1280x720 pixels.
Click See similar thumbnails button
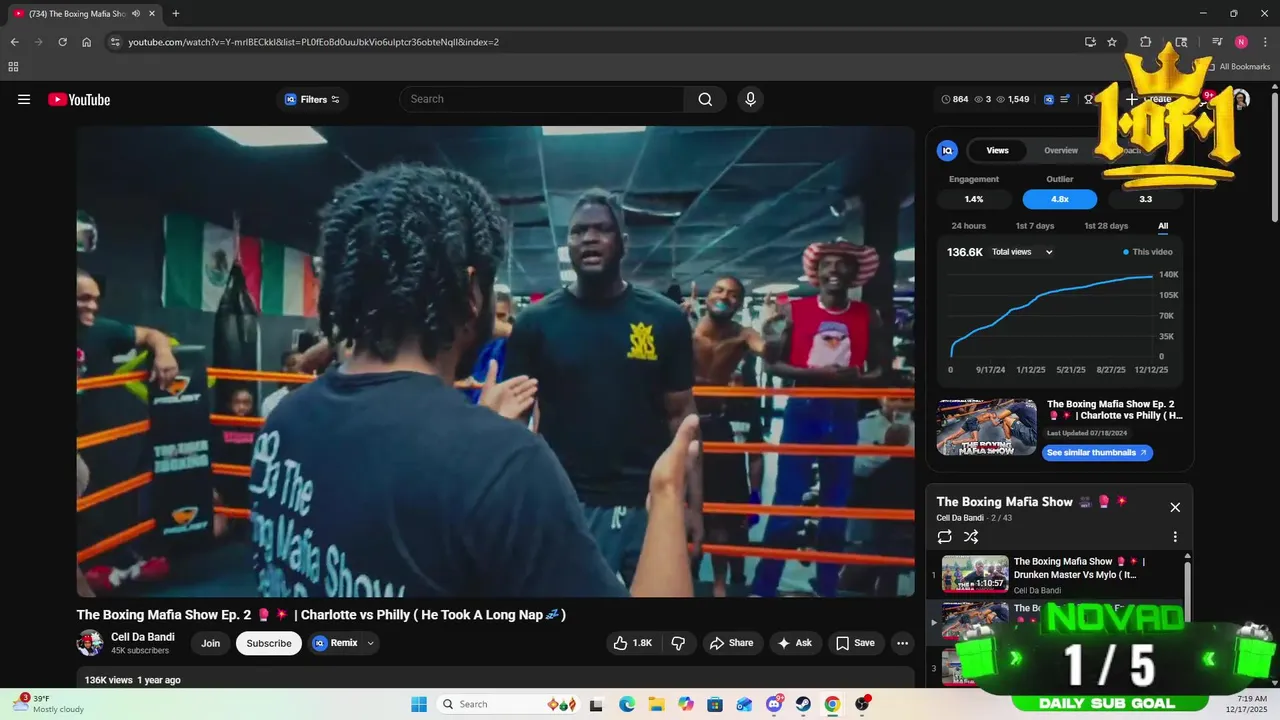[1098, 453]
